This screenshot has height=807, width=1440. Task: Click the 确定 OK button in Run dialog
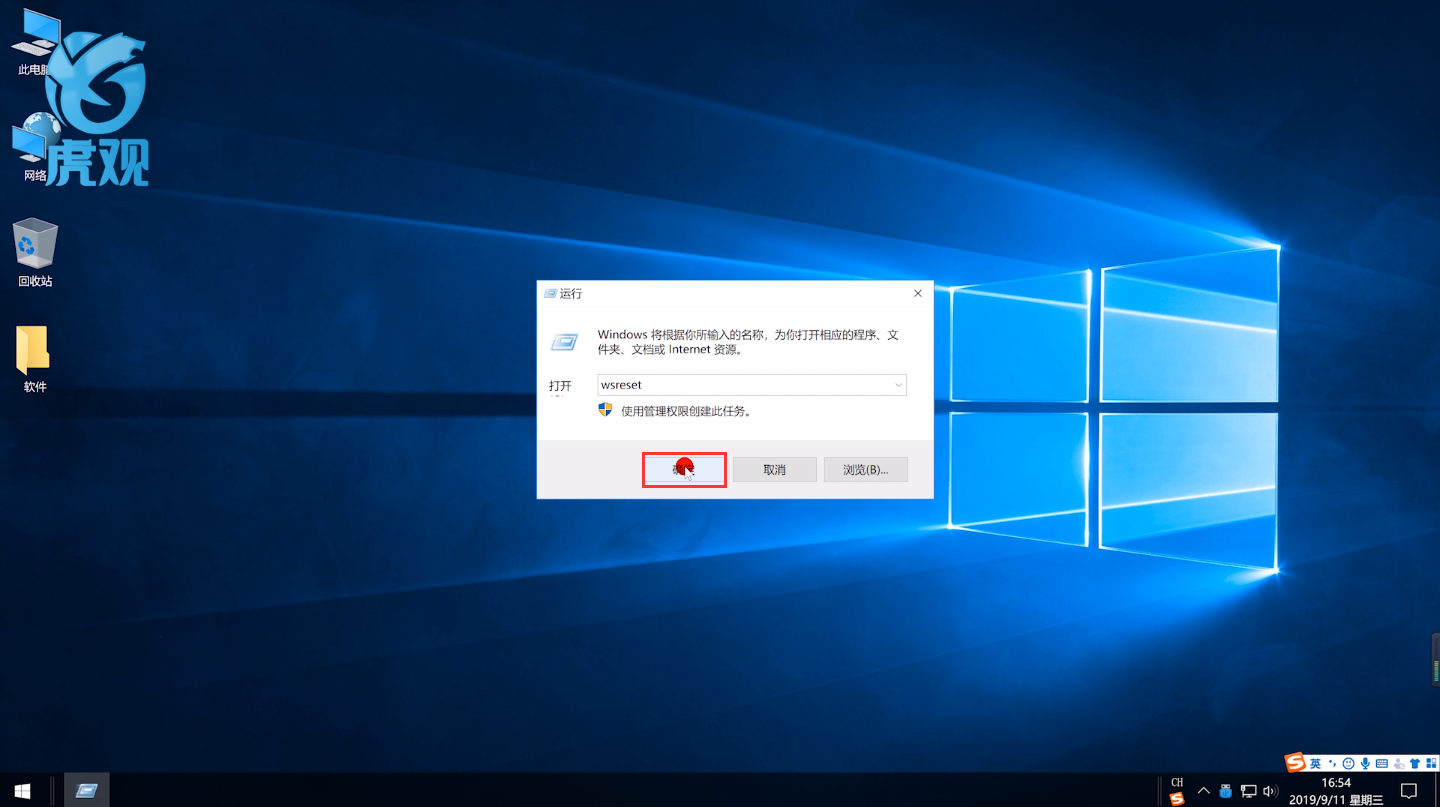[683, 469]
